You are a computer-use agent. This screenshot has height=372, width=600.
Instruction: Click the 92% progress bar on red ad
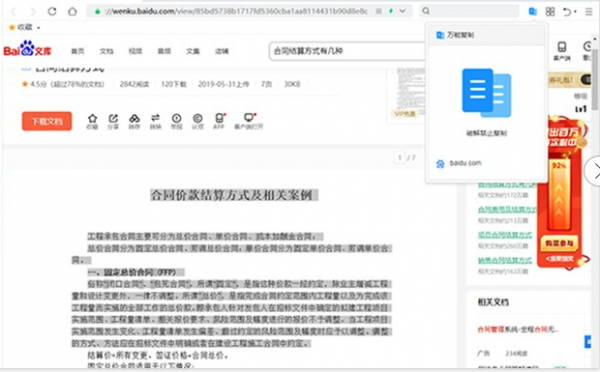[x=559, y=195]
